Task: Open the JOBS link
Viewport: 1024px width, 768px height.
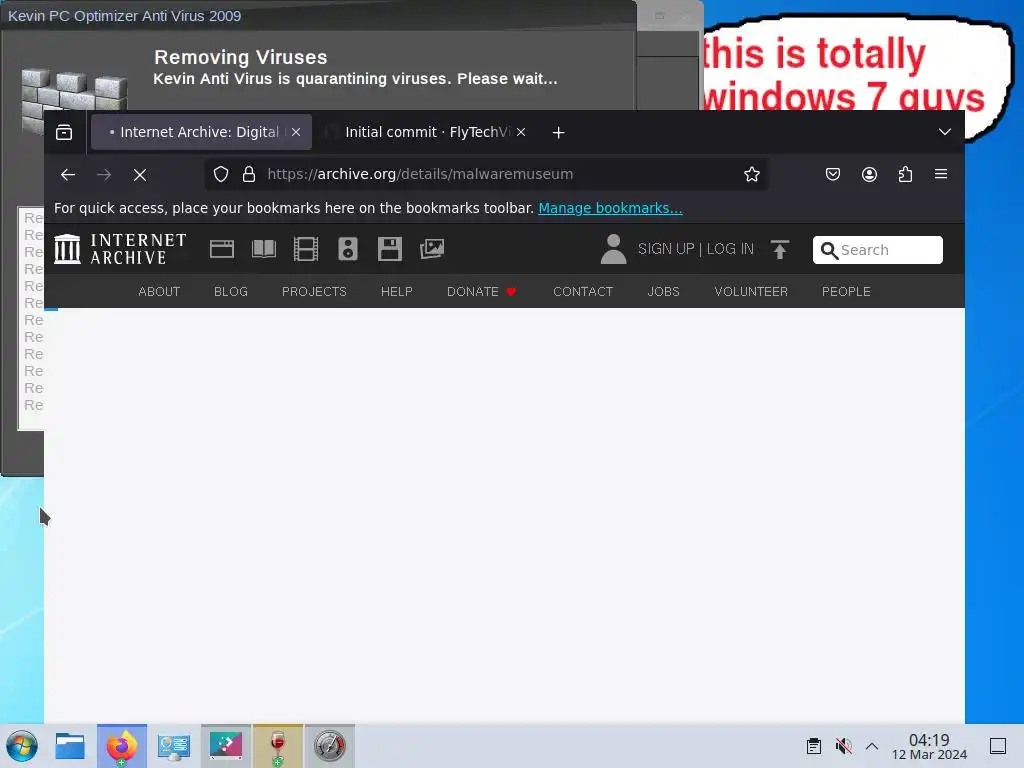Action: 664,292
